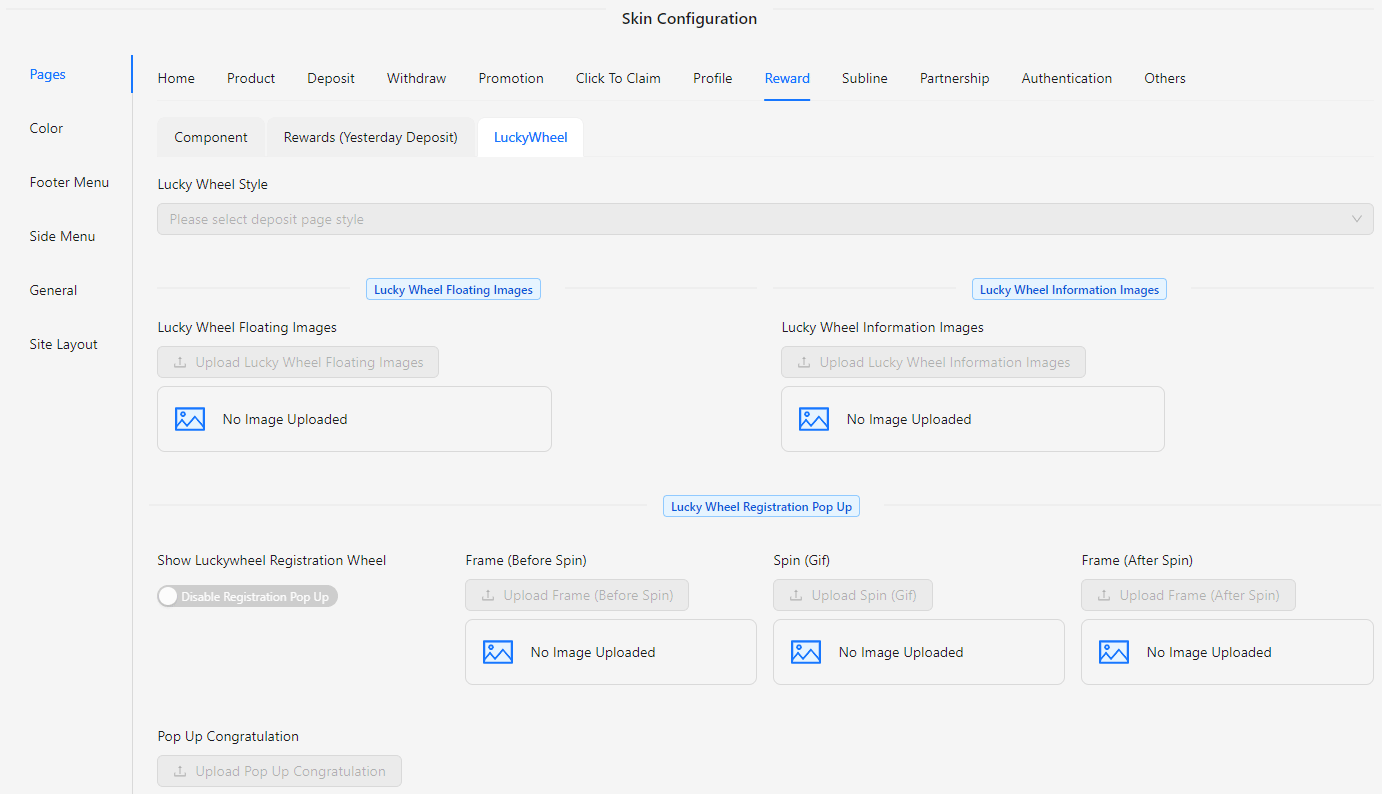Click image icon under Spin (Gif)
The image size is (1382, 794).
pyautogui.click(x=806, y=652)
